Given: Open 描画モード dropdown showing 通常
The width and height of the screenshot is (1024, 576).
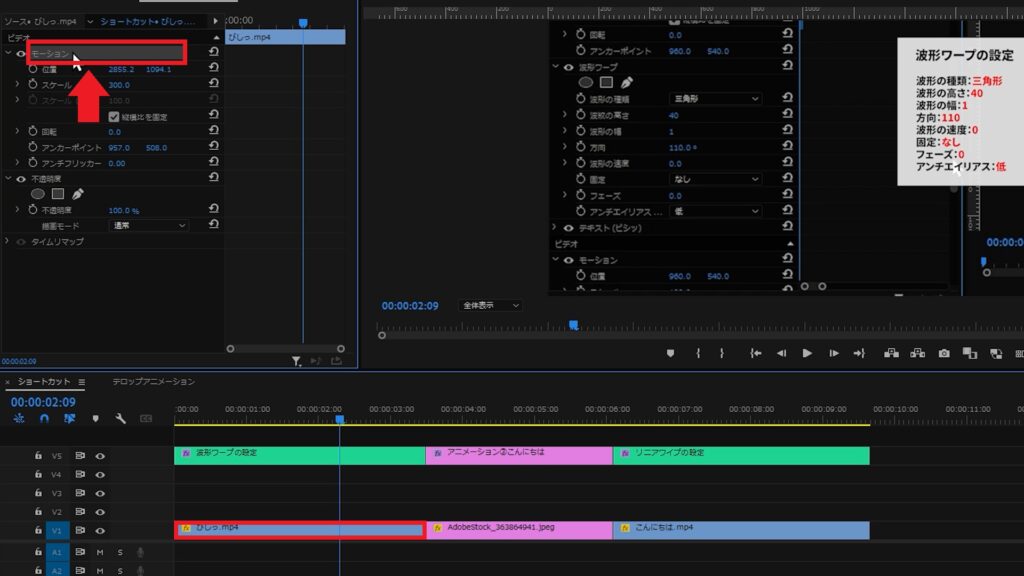Looking at the screenshot, I should click(148, 225).
